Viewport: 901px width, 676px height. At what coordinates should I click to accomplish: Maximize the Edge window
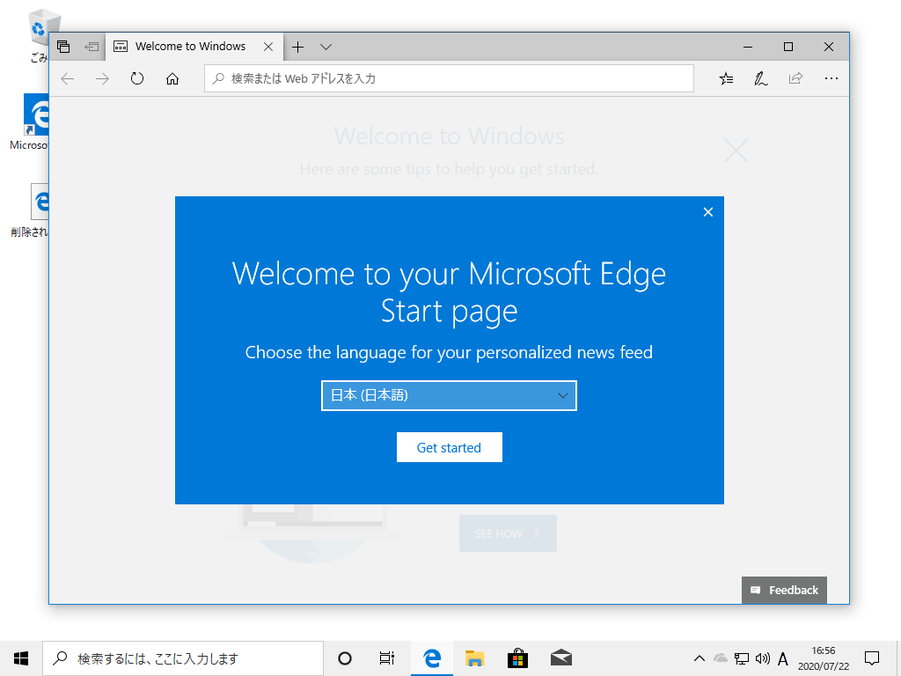tap(788, 47)
